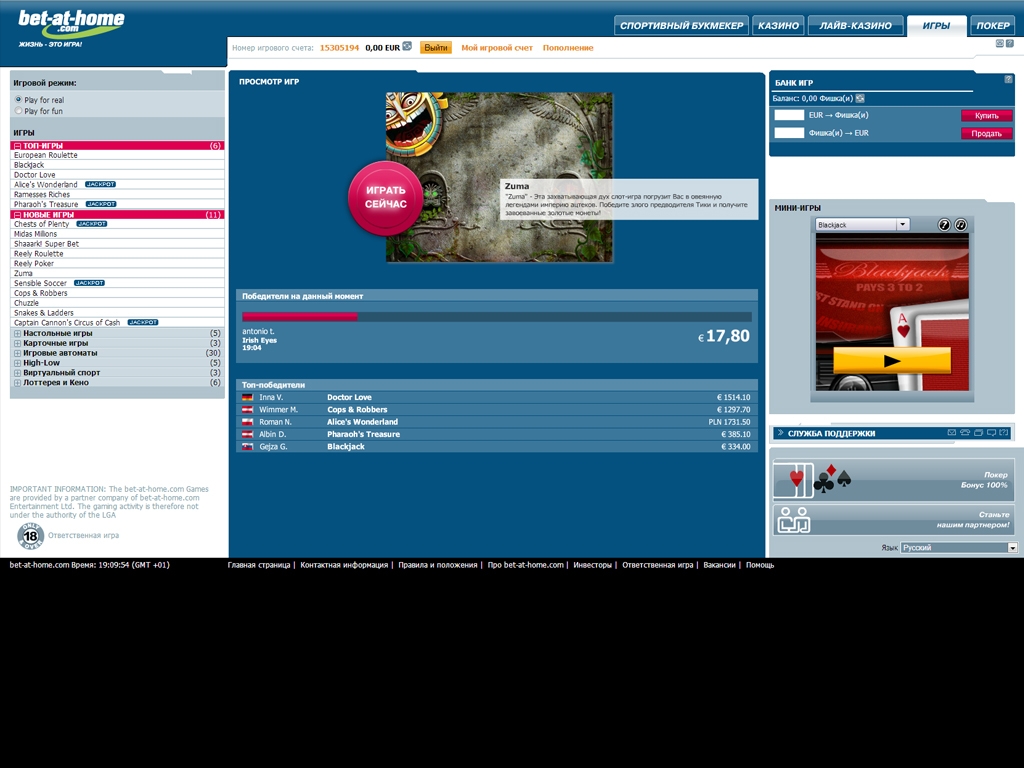Click the EUR to chips amount field
The height and width of the screenshot is (768, 1024).
(x=789, y=116)
